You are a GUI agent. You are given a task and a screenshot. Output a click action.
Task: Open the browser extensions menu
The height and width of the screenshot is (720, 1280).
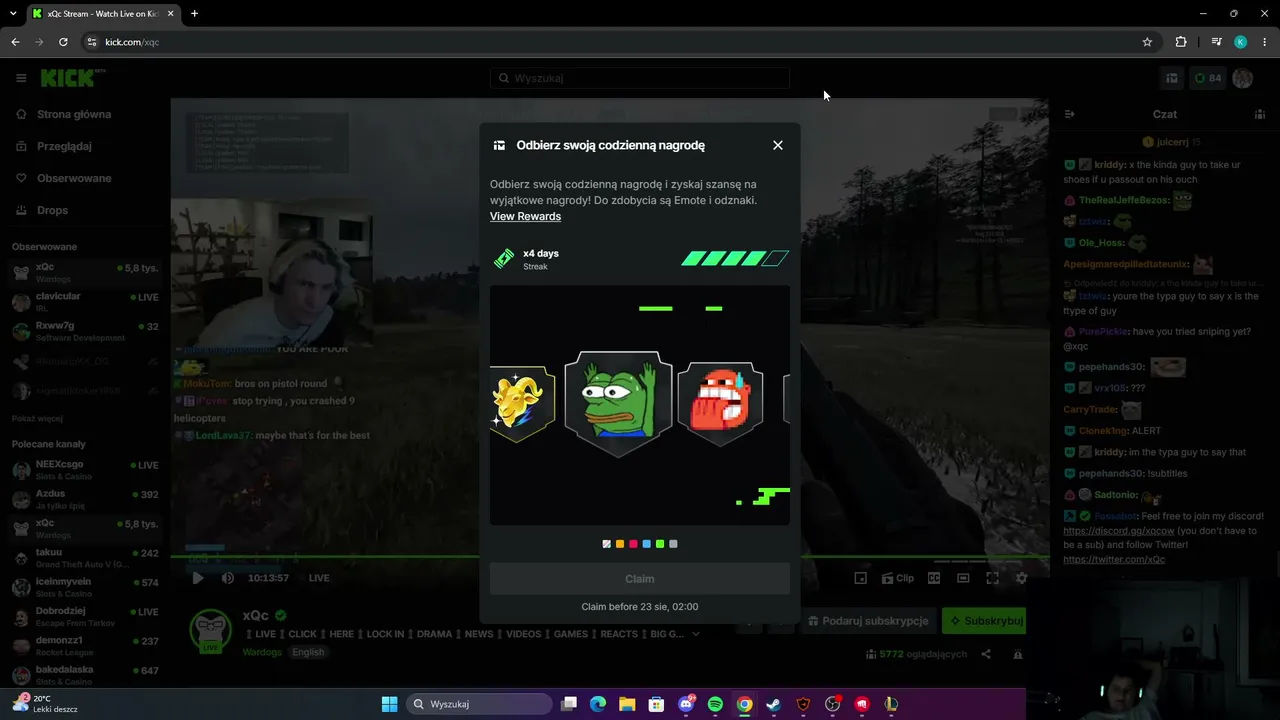[x=1181, y=42]
